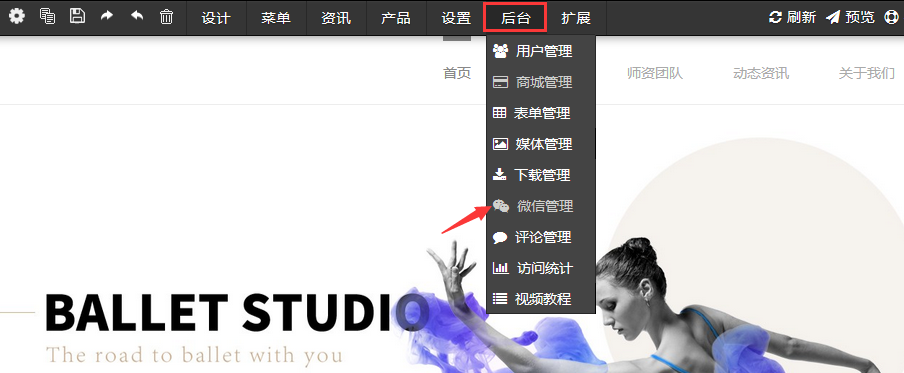Click the redo arrow icon

tap(107, 16)
